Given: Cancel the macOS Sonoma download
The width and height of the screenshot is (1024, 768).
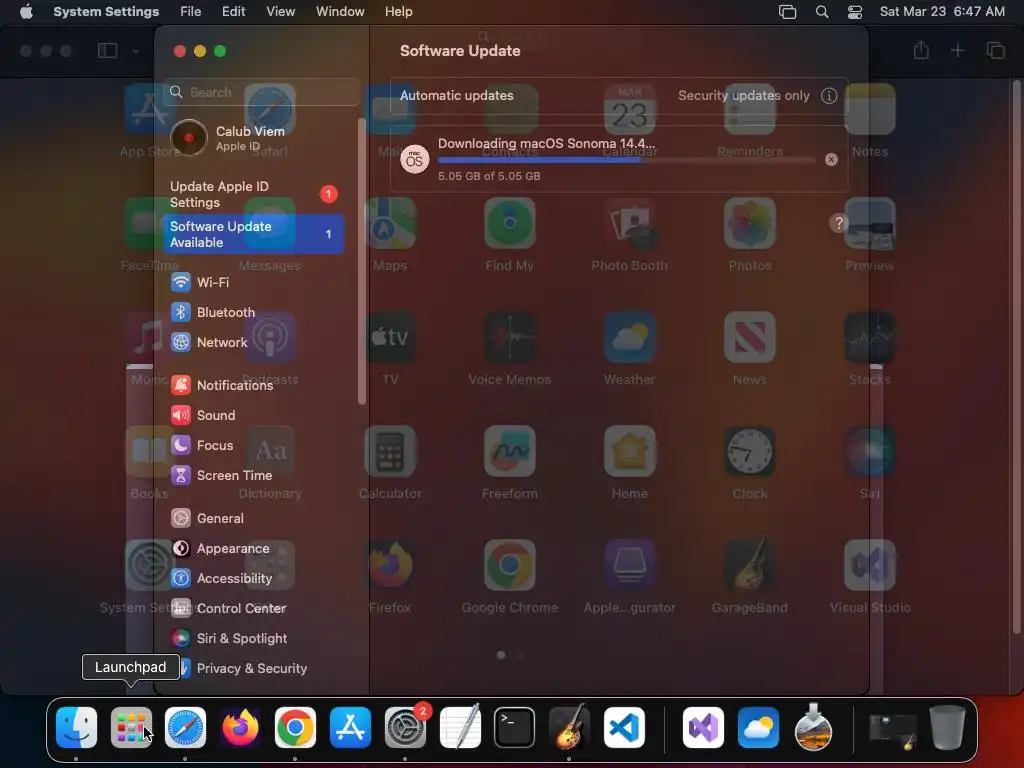Looking at the screenshot, I should (x=831, y=159).
